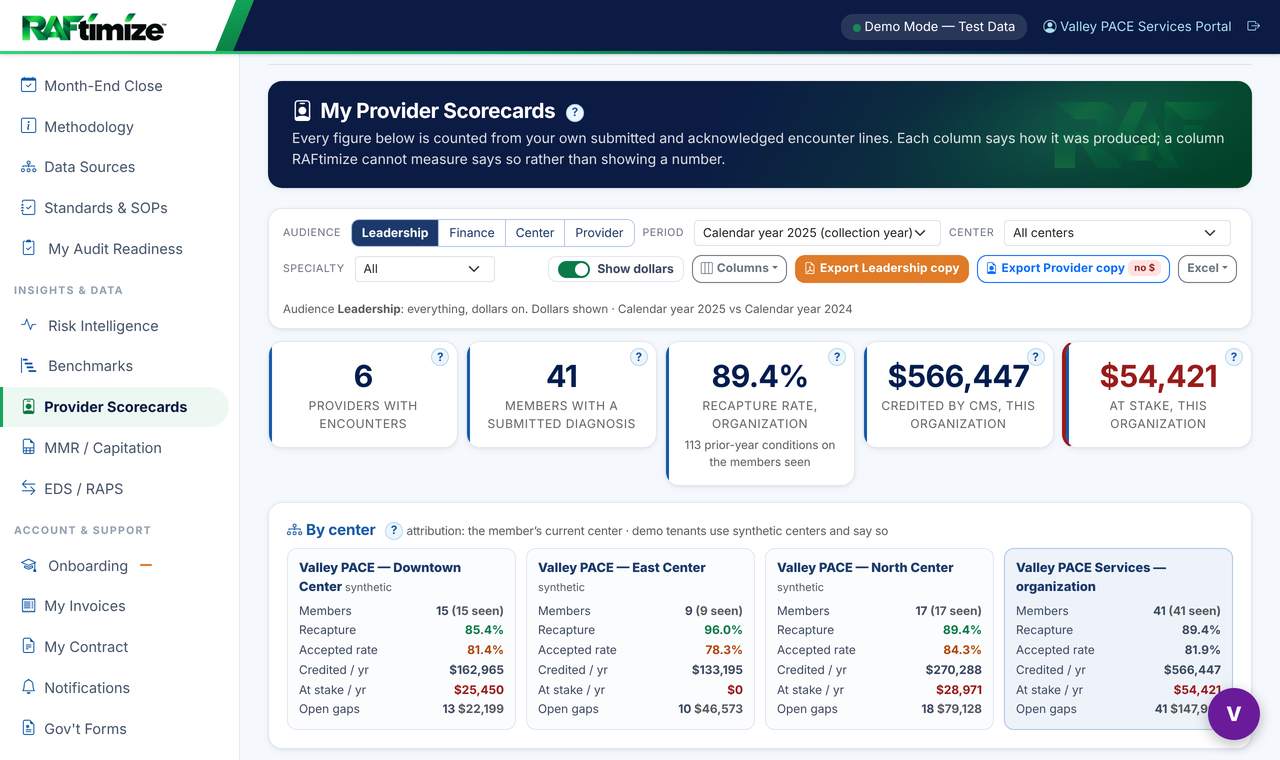Click the help icon beside My Provider Scorecards
Image resolution: width=1280 pixels, height=760 pixels.
tap(575, 113)
